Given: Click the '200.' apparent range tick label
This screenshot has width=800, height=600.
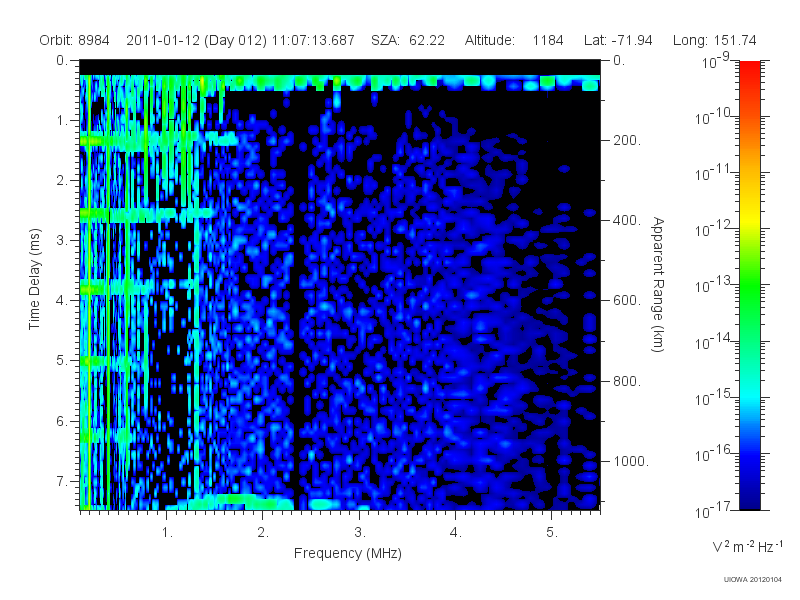Looking at the screenshot, I should point(627,140).
